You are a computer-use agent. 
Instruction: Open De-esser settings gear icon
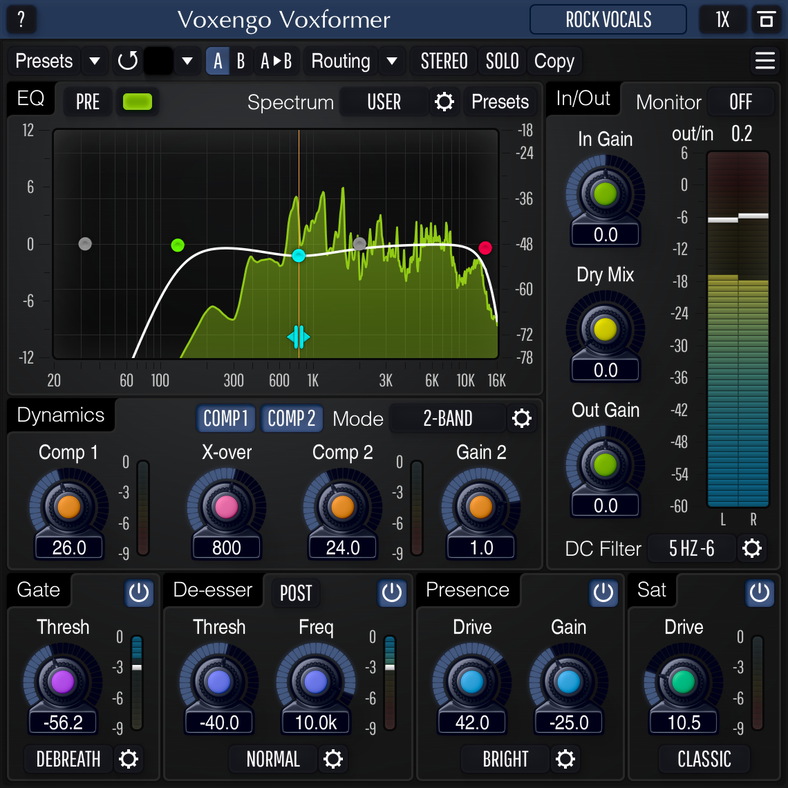(x=334, y=759)
